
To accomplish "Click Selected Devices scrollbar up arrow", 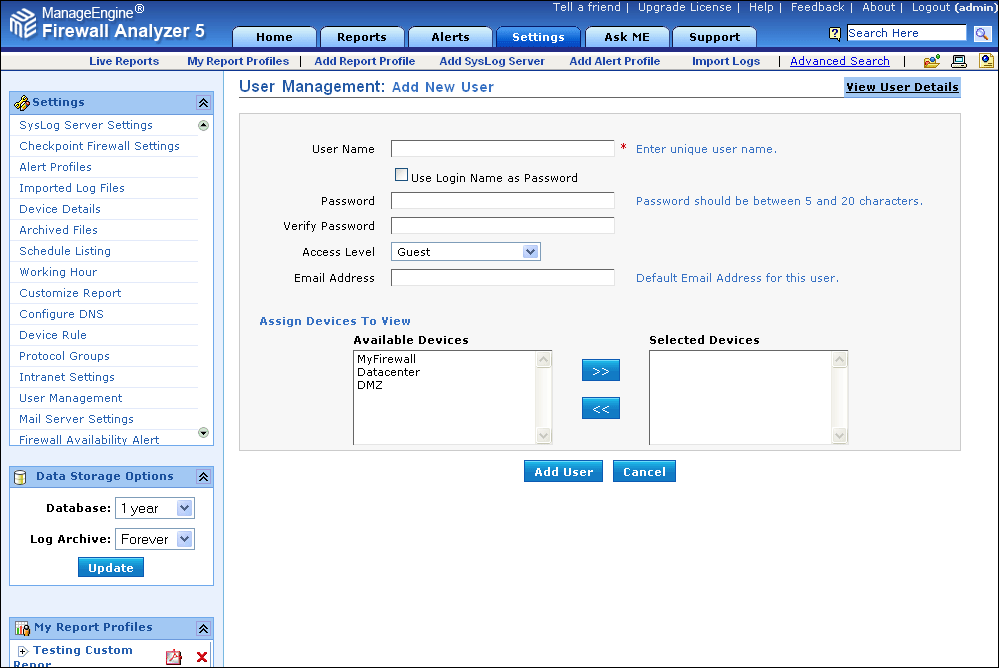I will pos(840,359).
